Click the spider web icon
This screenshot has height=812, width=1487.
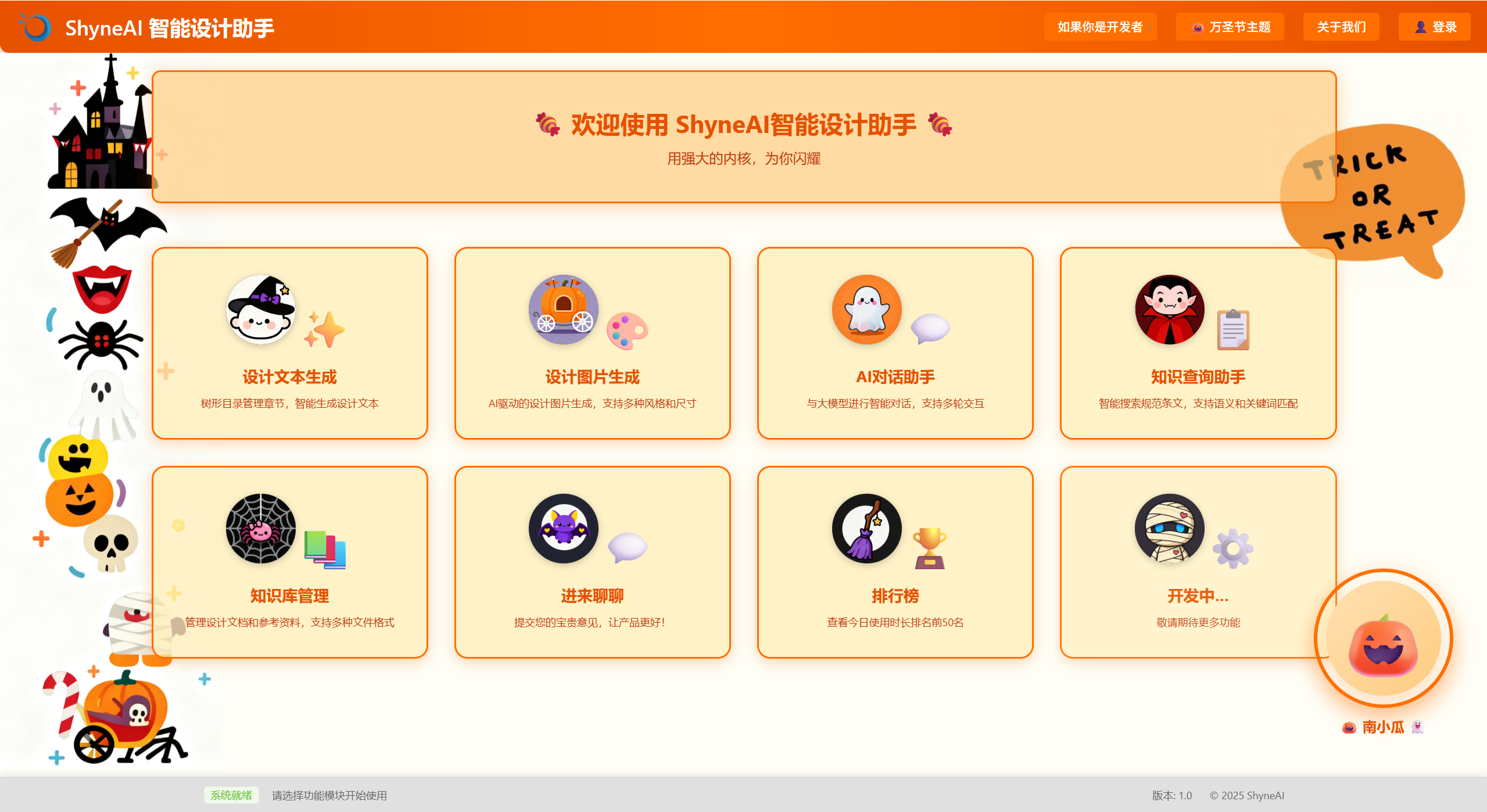[x=261, y=529]
